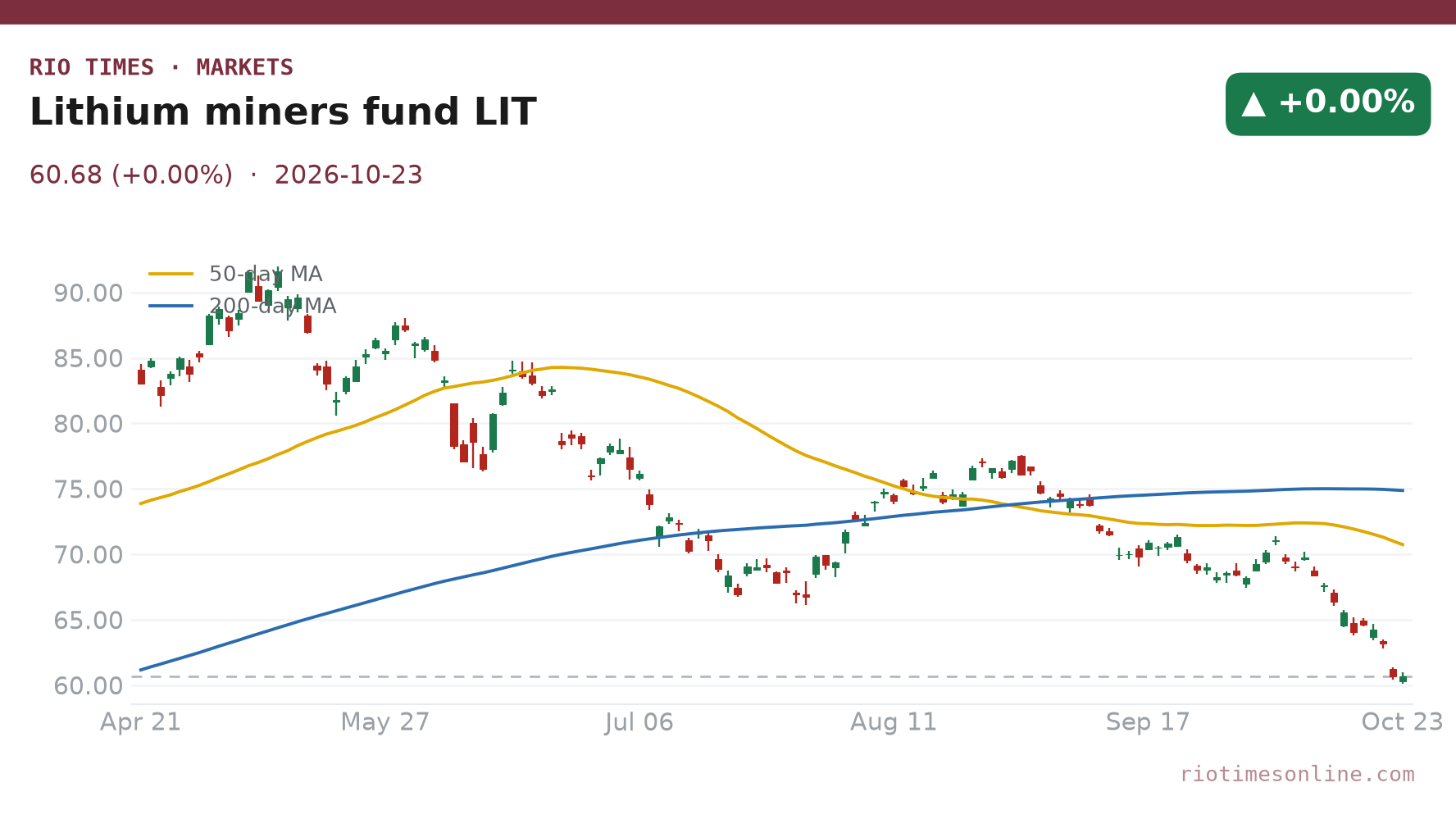The height and width of the screenshot is (819, 1456).
Task: Click the Jul 06 x-axis date
Action: [x=639, y=722]
